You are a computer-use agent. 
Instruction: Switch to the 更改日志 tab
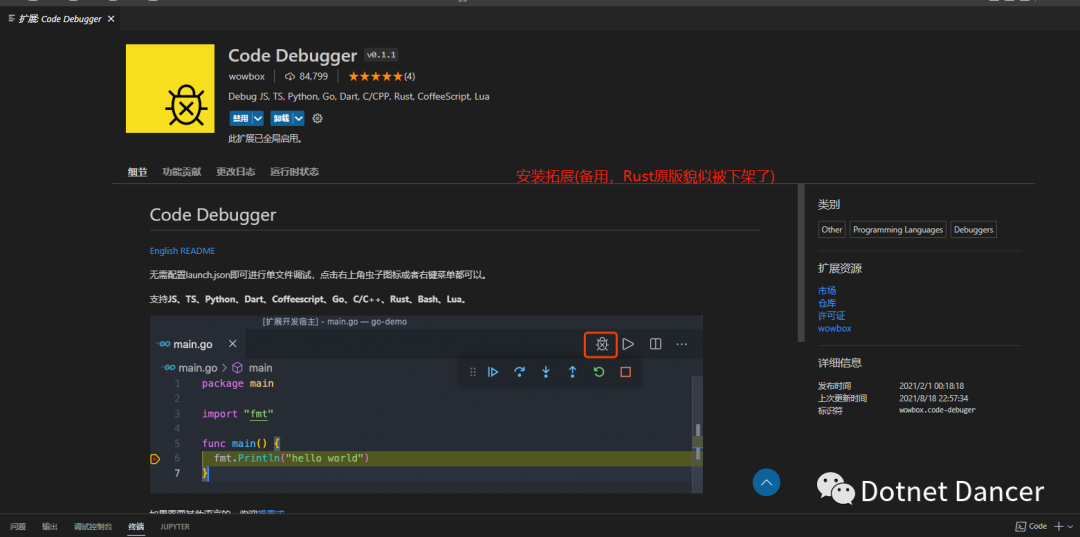click(236, 172)
